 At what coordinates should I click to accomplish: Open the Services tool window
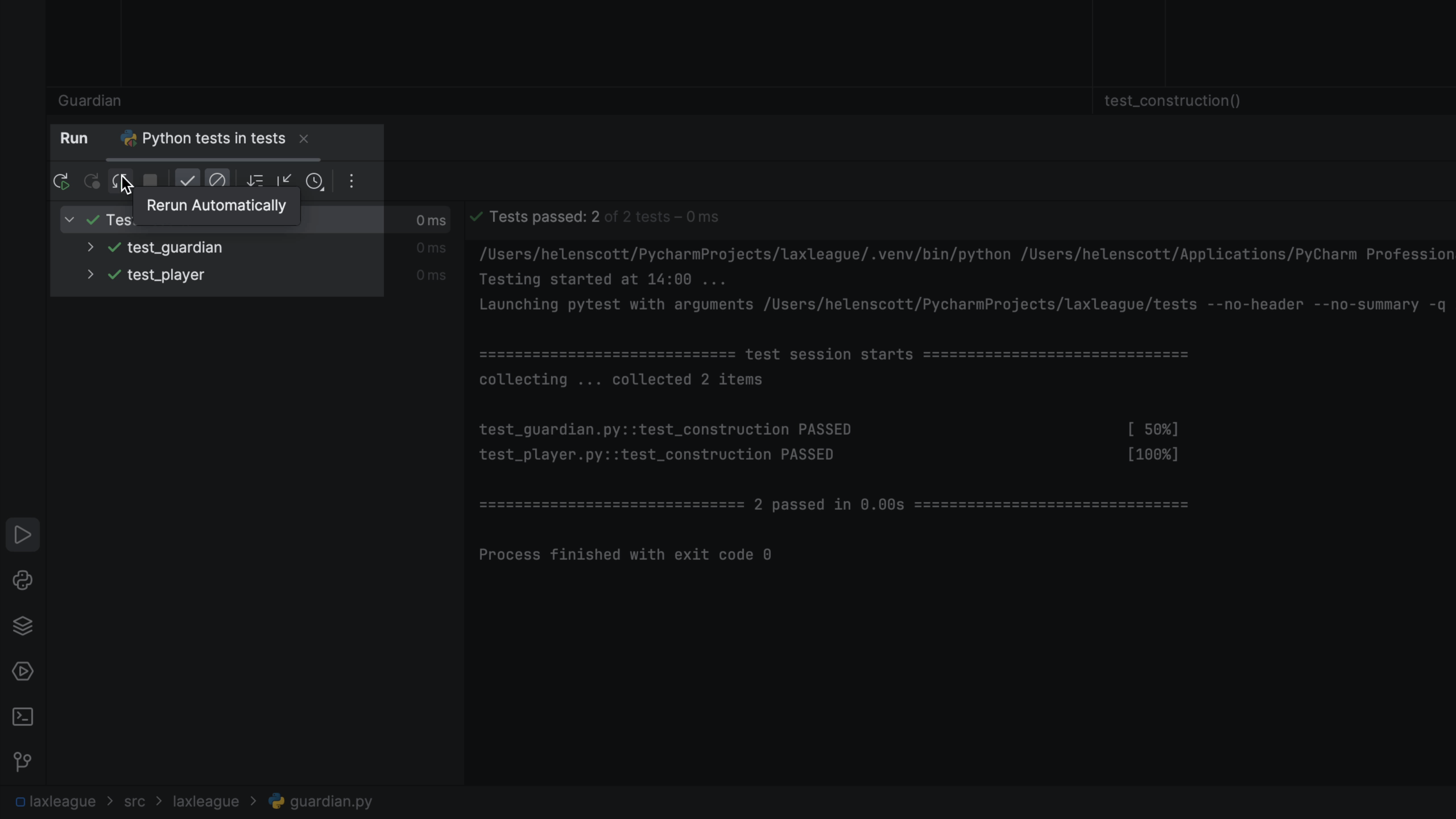tap(23, 672)
